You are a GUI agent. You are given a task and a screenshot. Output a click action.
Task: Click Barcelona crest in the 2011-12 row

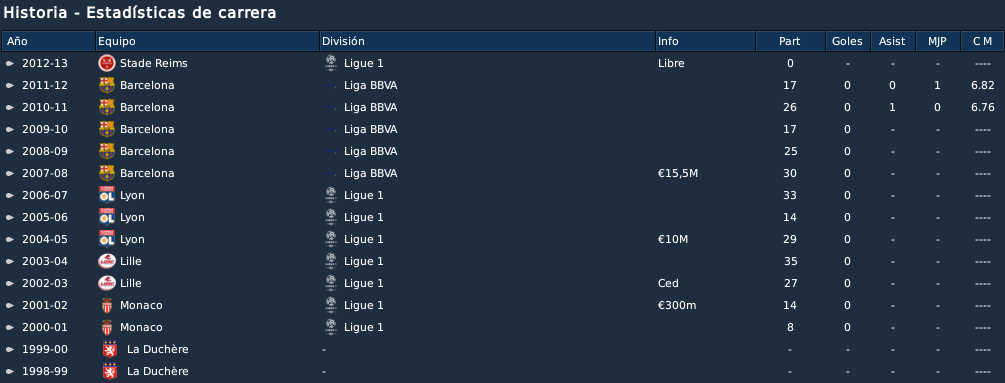pyautogui.click(x=106, y=85)
